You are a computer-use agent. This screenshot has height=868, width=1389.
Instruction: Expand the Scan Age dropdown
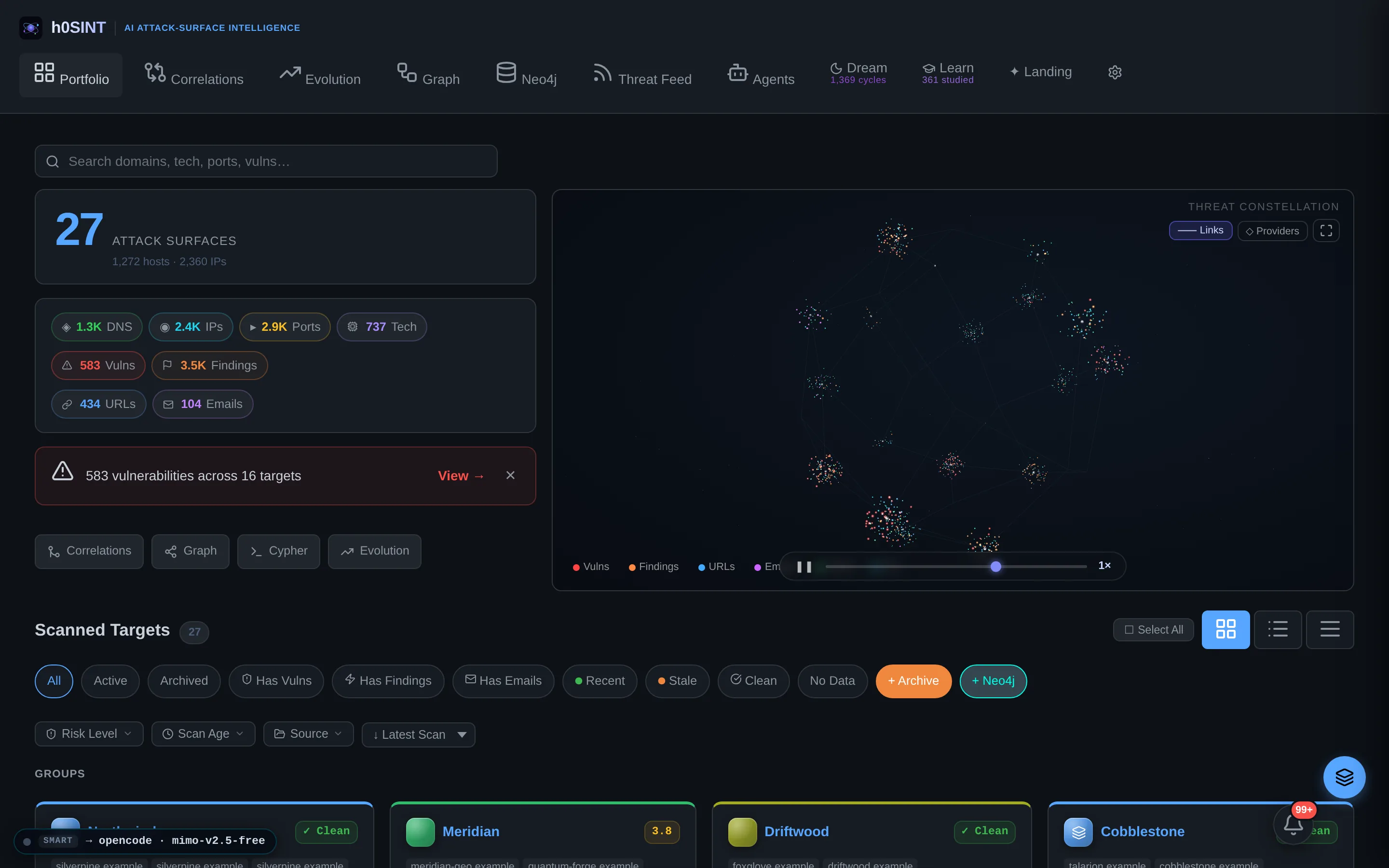pyautogui.click(x=203, y=733)
